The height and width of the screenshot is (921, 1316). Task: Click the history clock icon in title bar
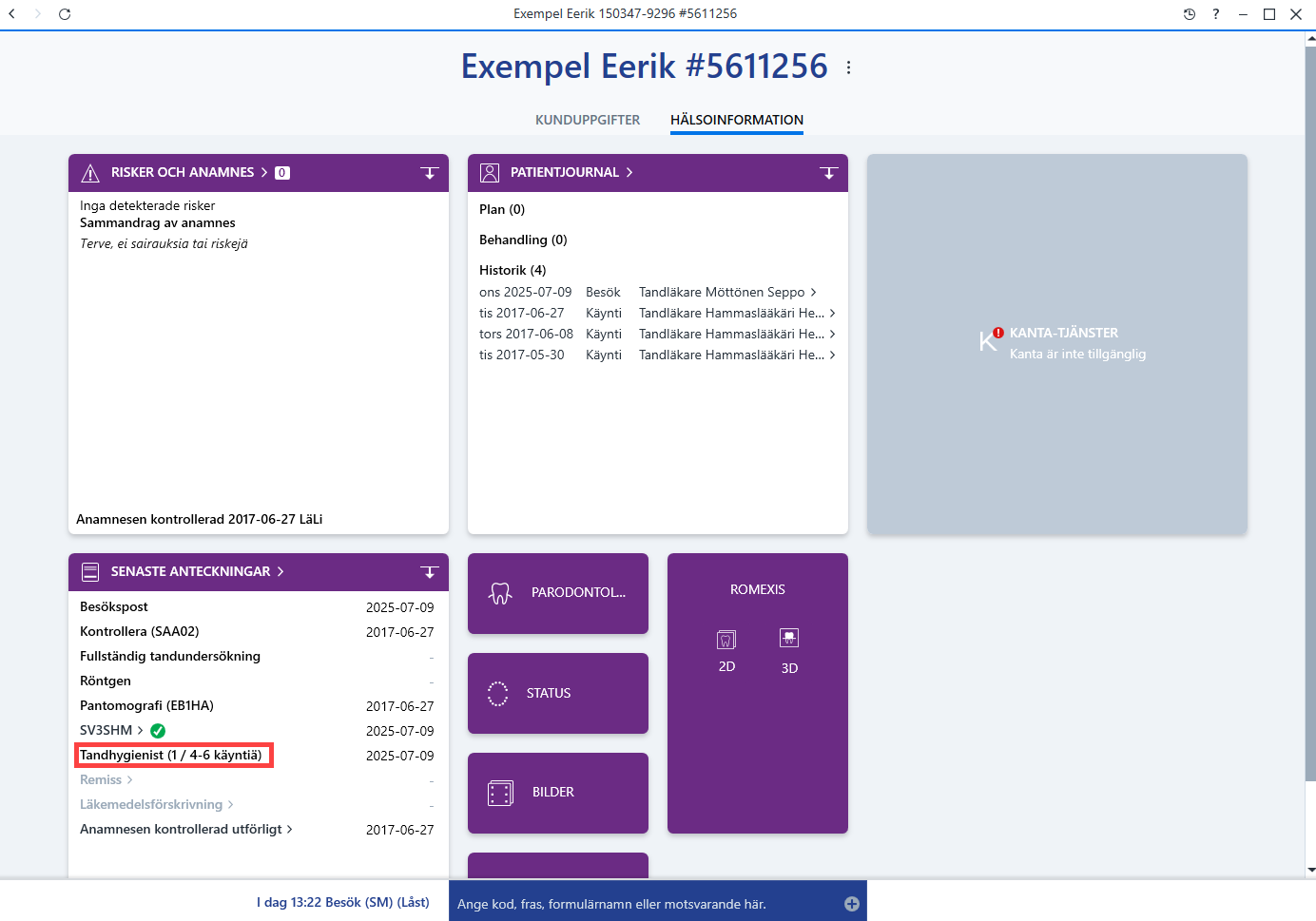1190,14
